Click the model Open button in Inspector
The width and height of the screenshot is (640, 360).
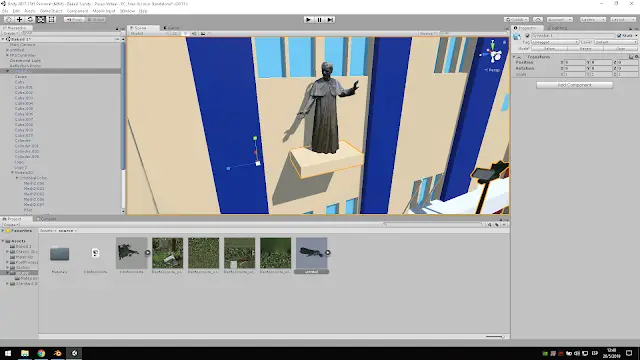click(x=620, y=49)
